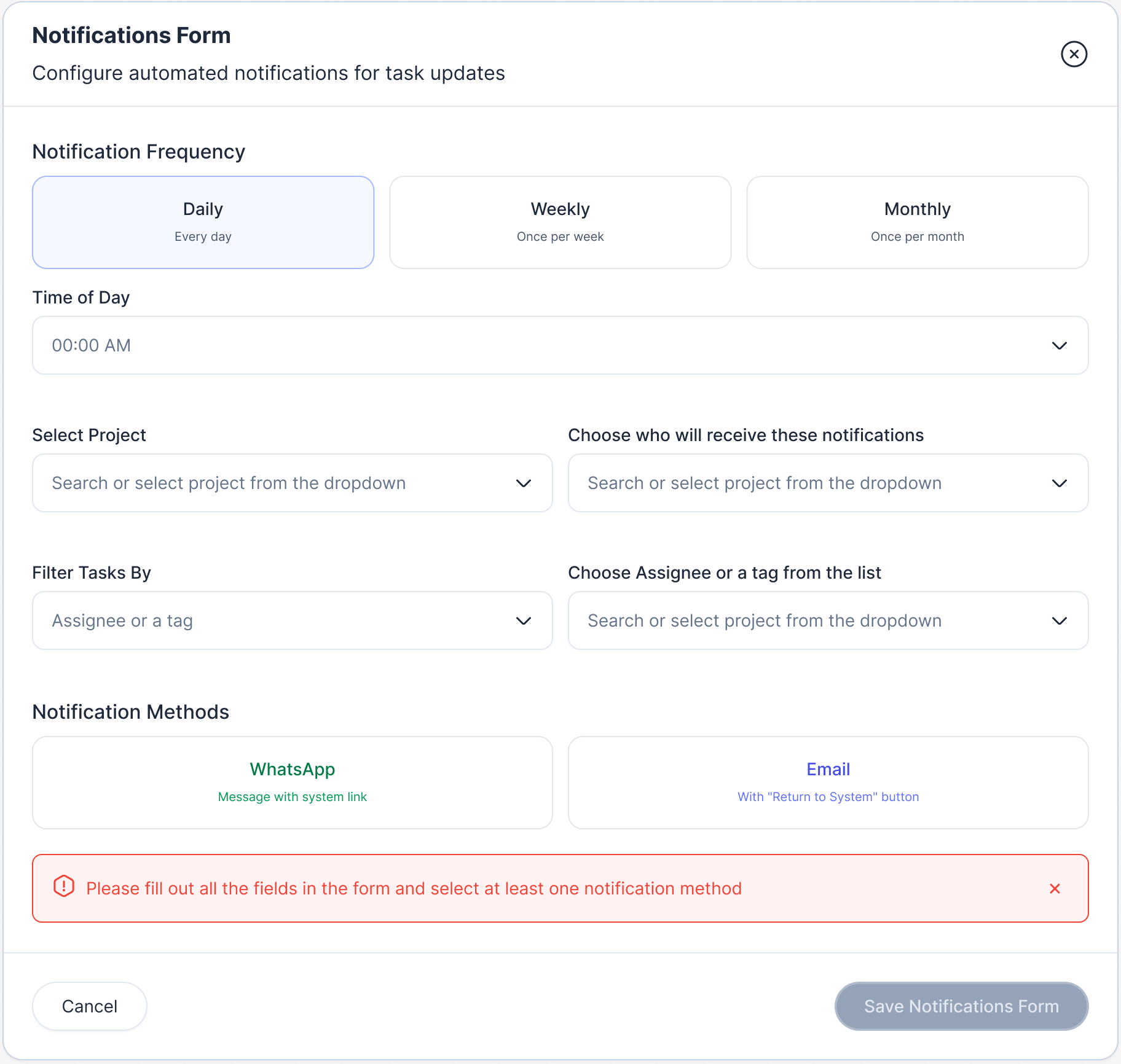Click the Filter Tasks By label
Screen dimensions: 1121x1064
[x=92, y=573]
